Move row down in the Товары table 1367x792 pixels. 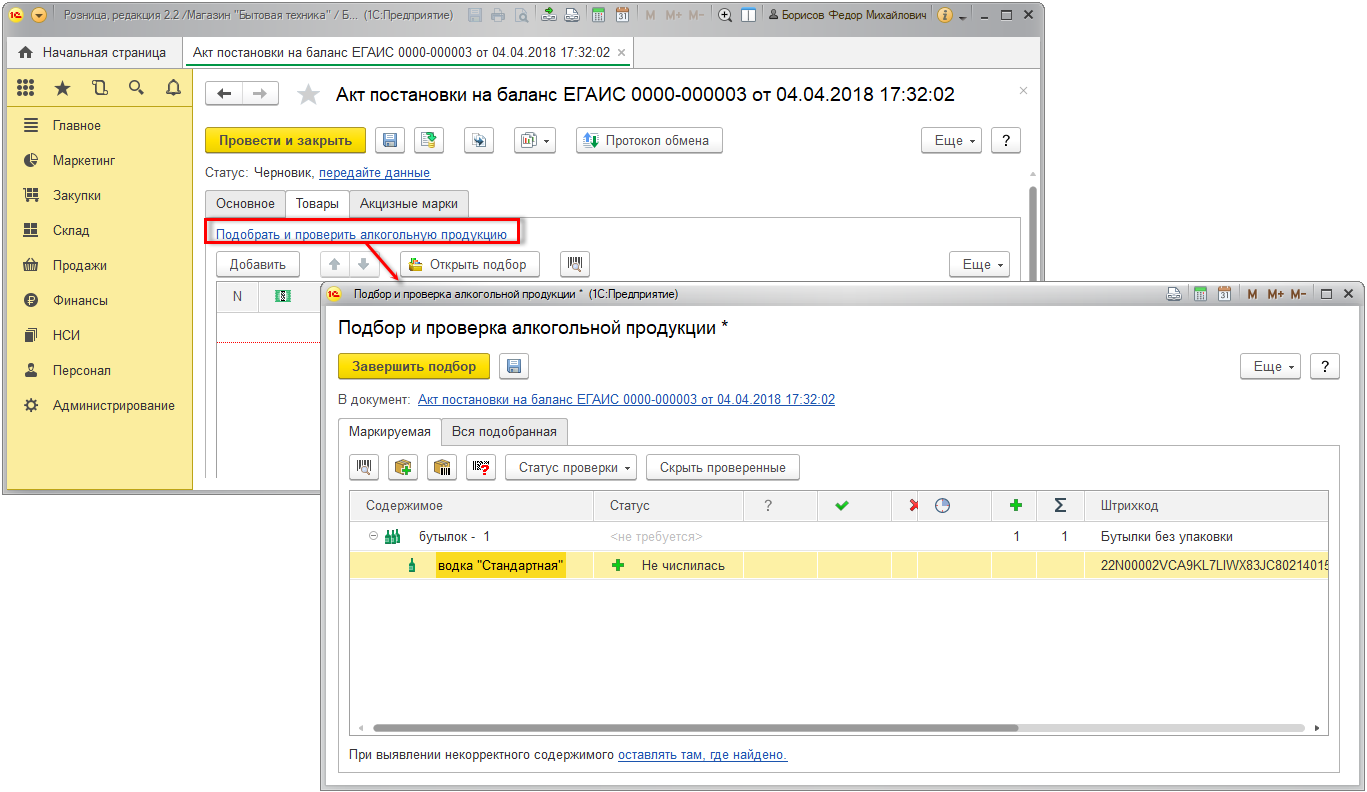363,265
